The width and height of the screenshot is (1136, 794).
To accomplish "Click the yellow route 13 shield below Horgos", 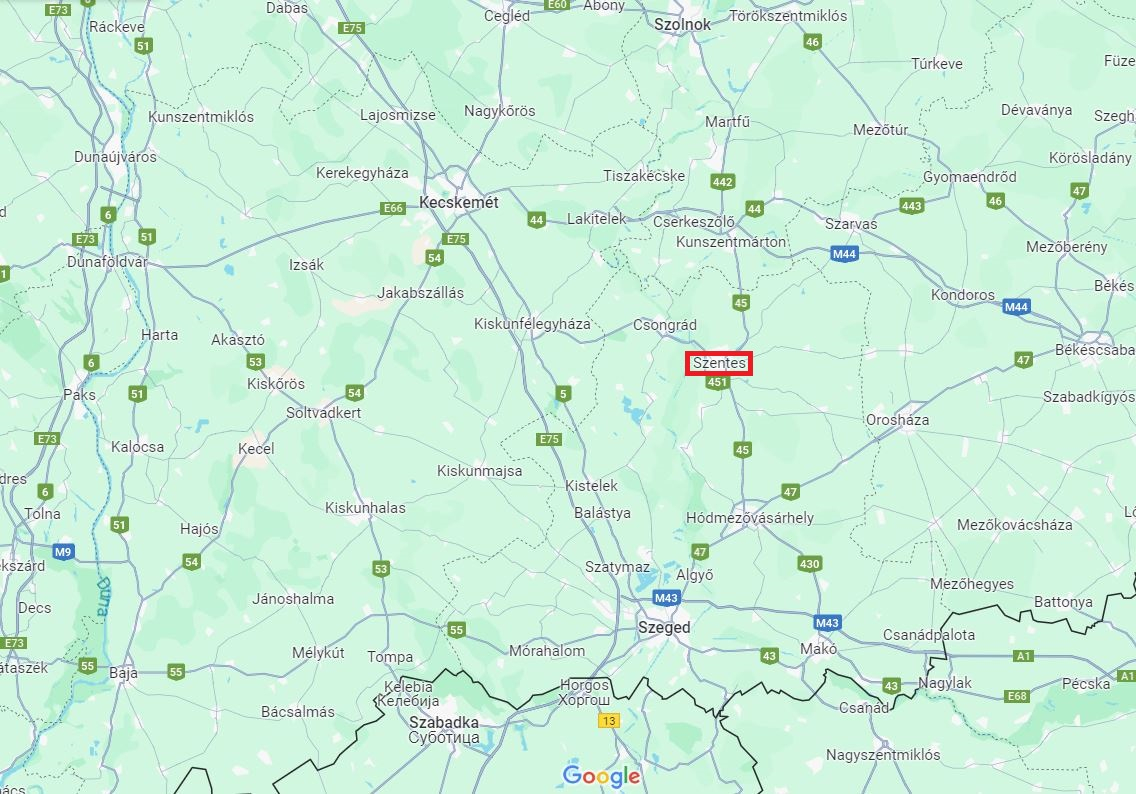I will (x=609, y=720).
